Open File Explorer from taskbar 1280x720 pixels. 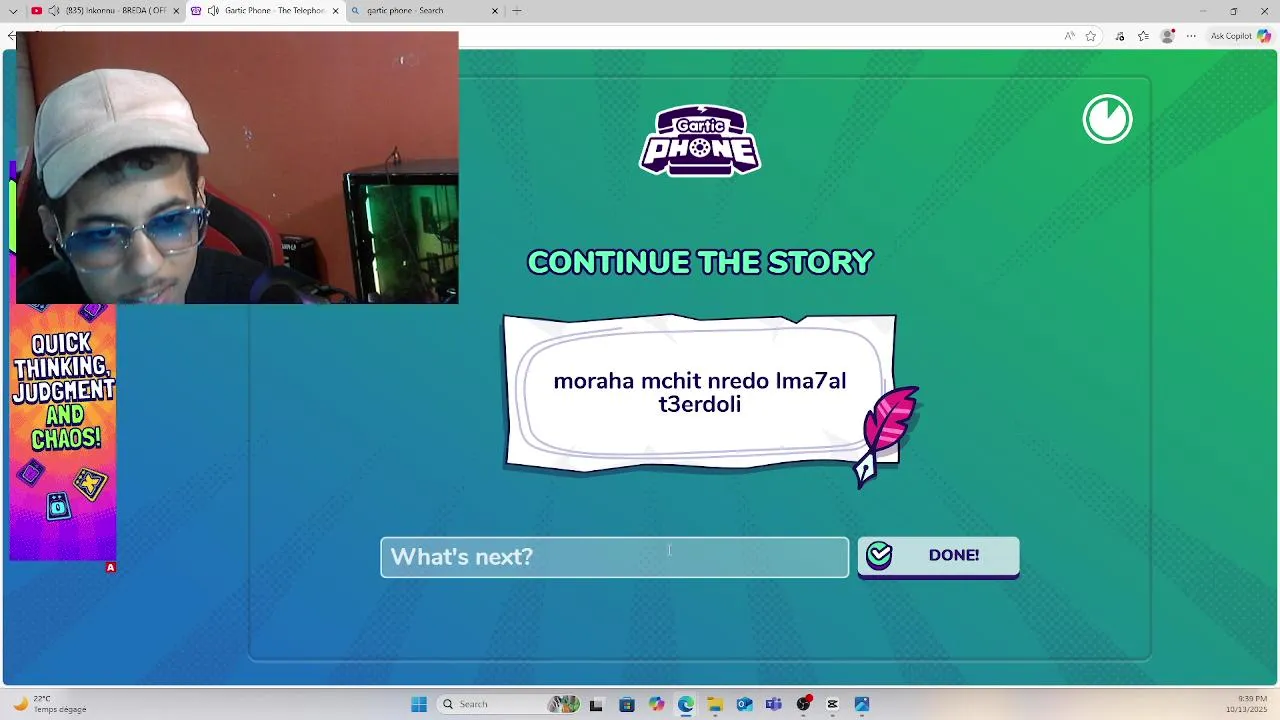pos(715,704)
